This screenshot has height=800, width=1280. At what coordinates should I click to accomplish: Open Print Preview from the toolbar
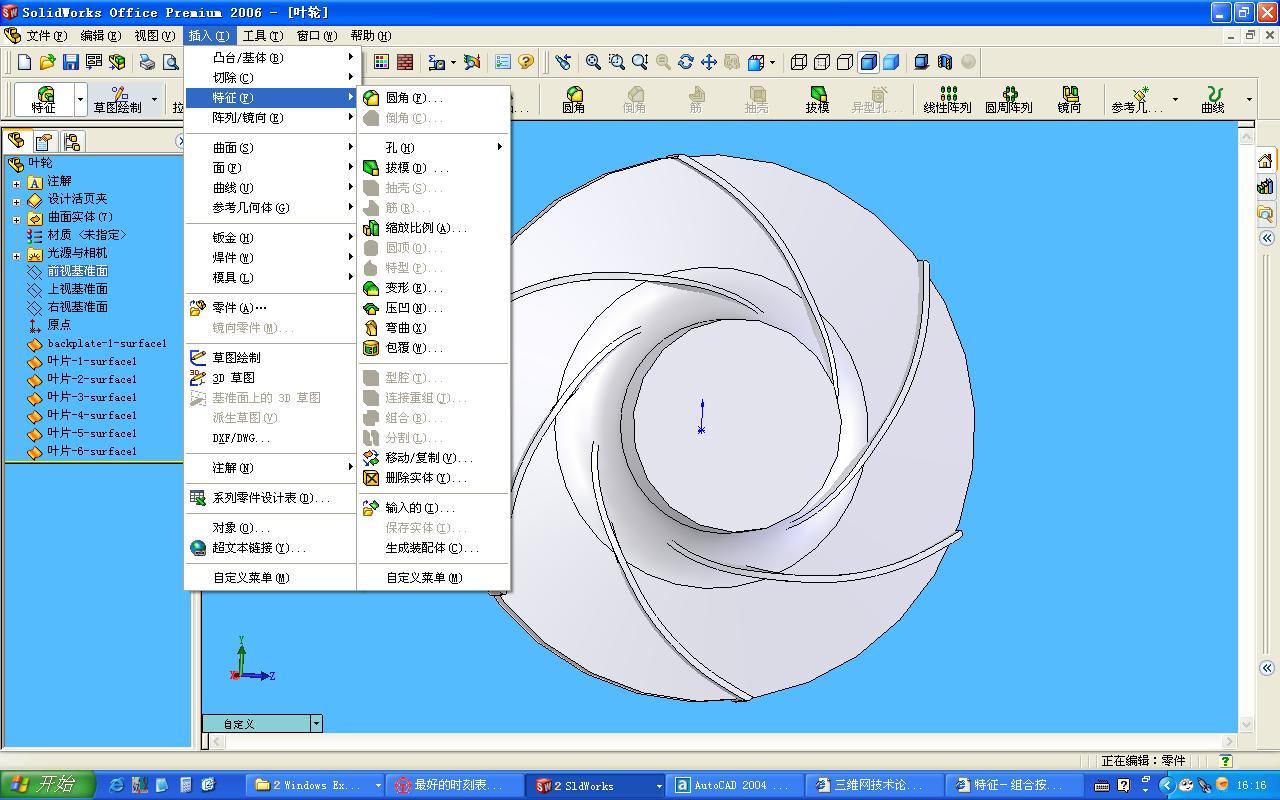pyautogui.click(x=170, y=62)
